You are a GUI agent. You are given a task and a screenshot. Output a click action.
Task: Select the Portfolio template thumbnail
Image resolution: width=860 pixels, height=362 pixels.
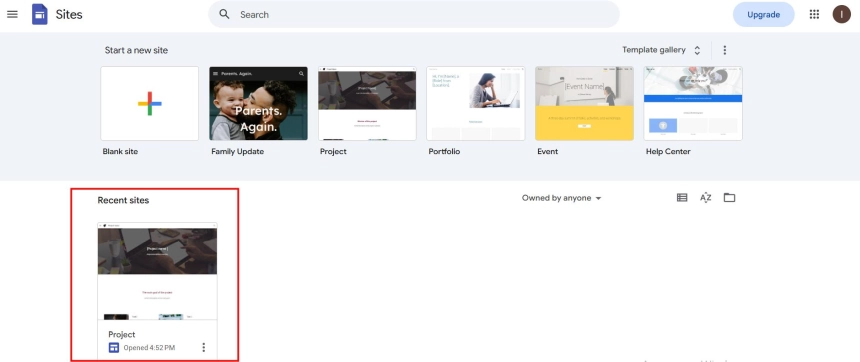click(x=476, y=104)
